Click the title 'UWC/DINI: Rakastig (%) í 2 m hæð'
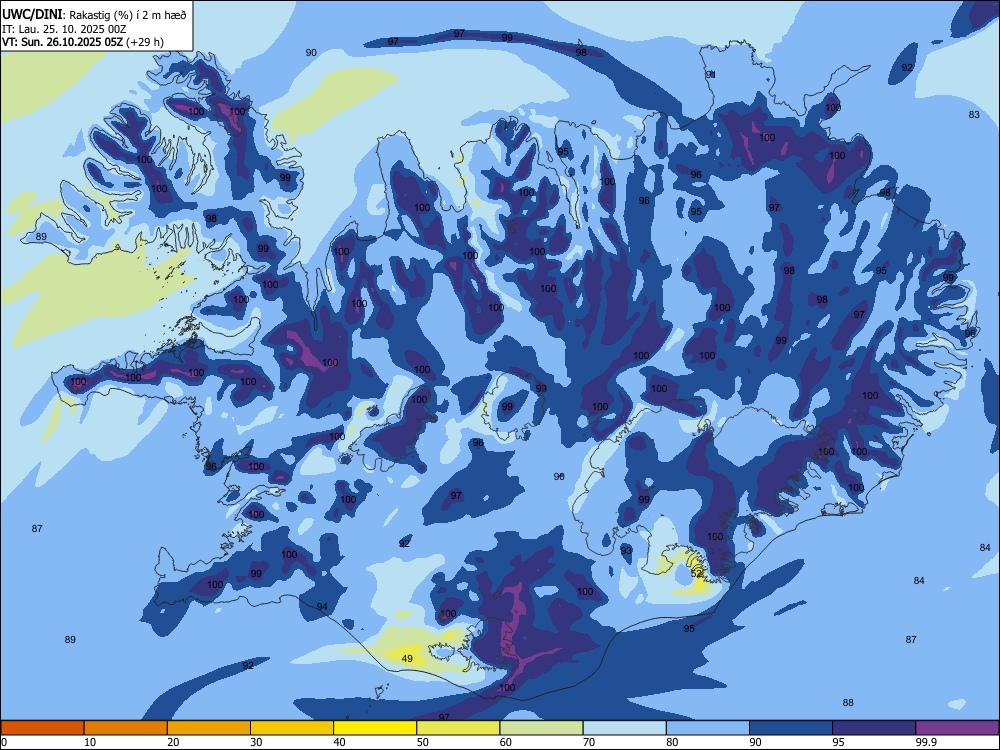1000x750 pixels. click(x=94, y=14)
